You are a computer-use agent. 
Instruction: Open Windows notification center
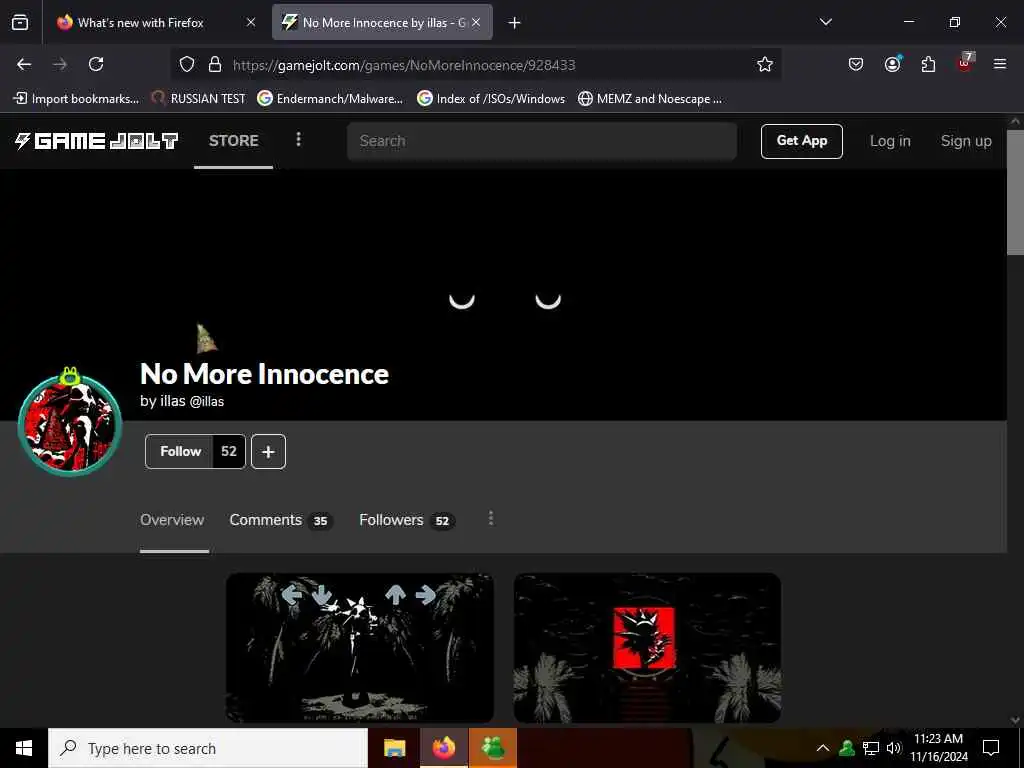[991, 748]
